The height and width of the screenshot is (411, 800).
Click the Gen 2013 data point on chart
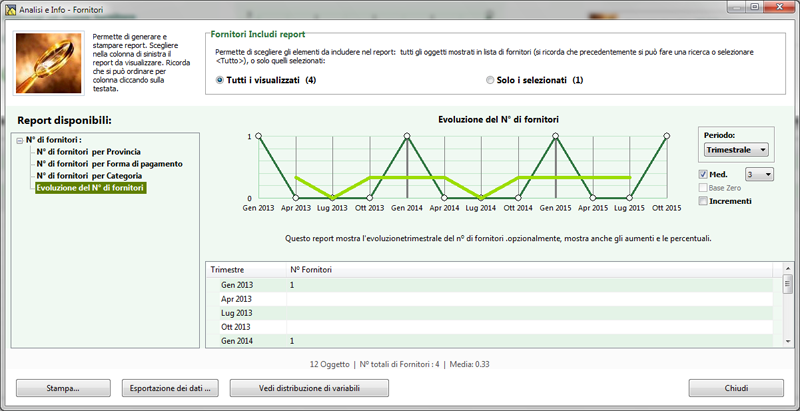[x=258, y=136]
